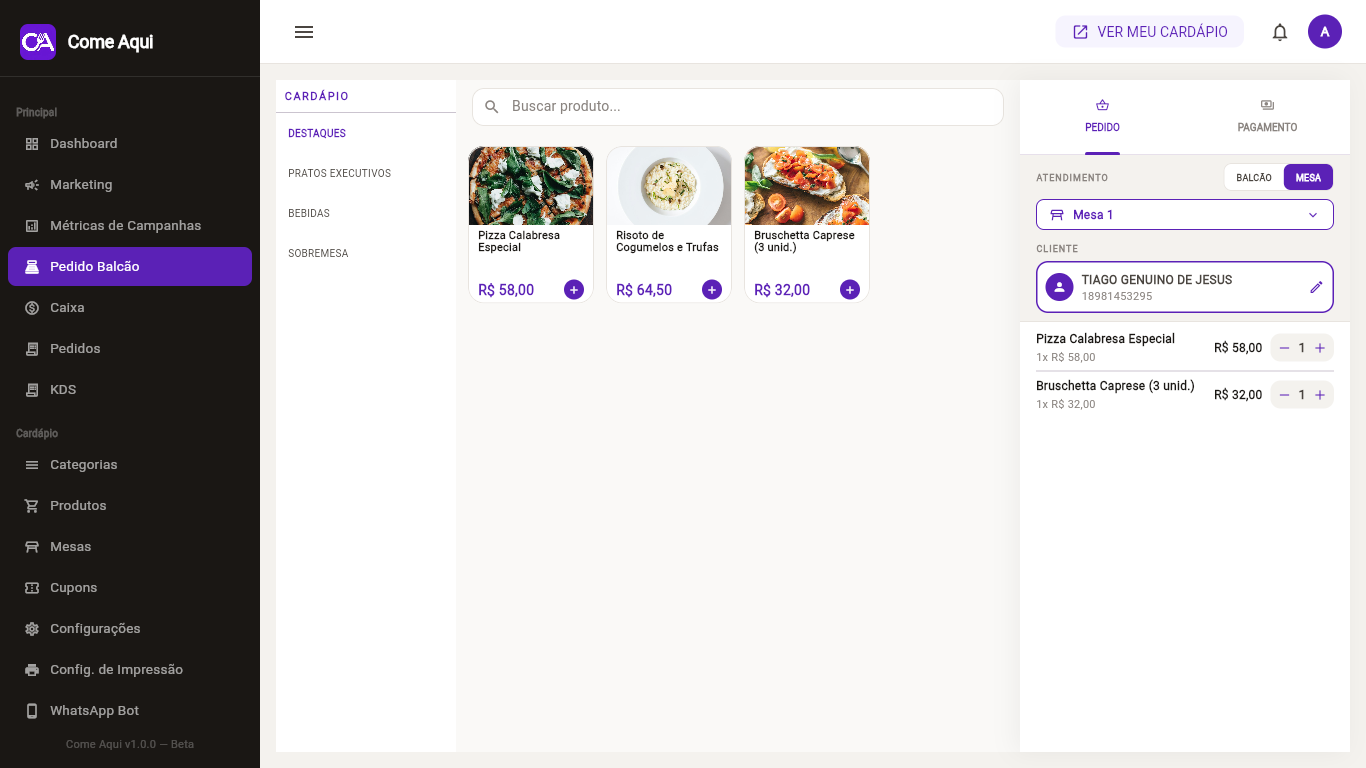Add Risoto de Cogumelos e Trufas to order
Viewport: 1366px width, 768px height.
(x=712, y=290)
